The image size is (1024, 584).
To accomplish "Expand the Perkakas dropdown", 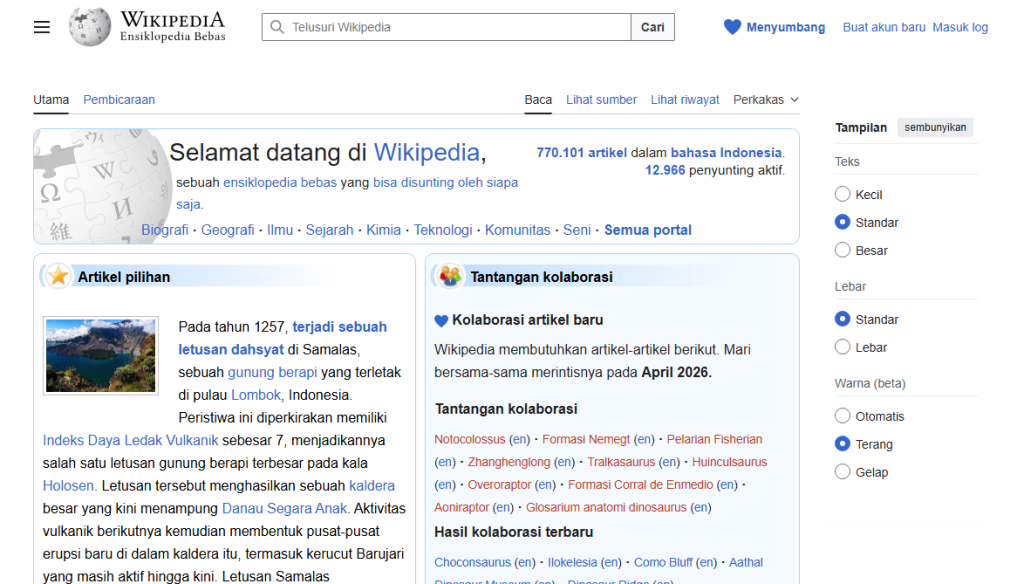I will [x=766, y=99].
